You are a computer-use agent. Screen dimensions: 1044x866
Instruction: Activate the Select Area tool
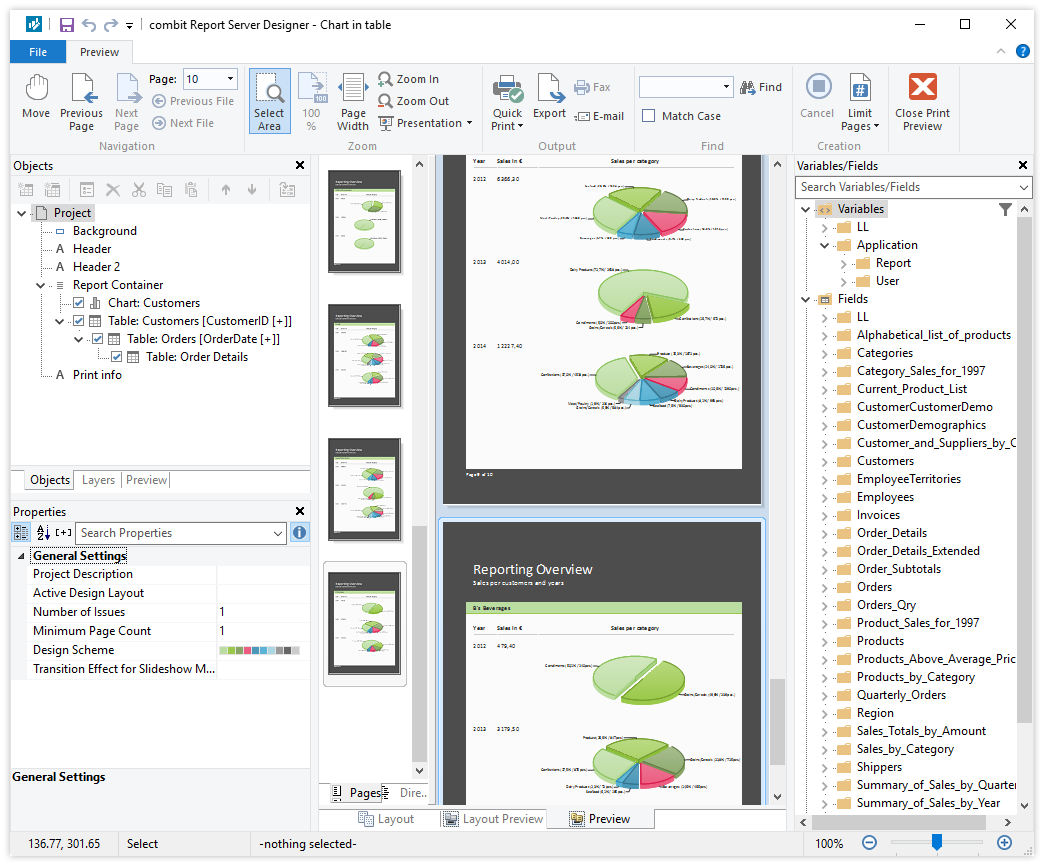[270, 101]
